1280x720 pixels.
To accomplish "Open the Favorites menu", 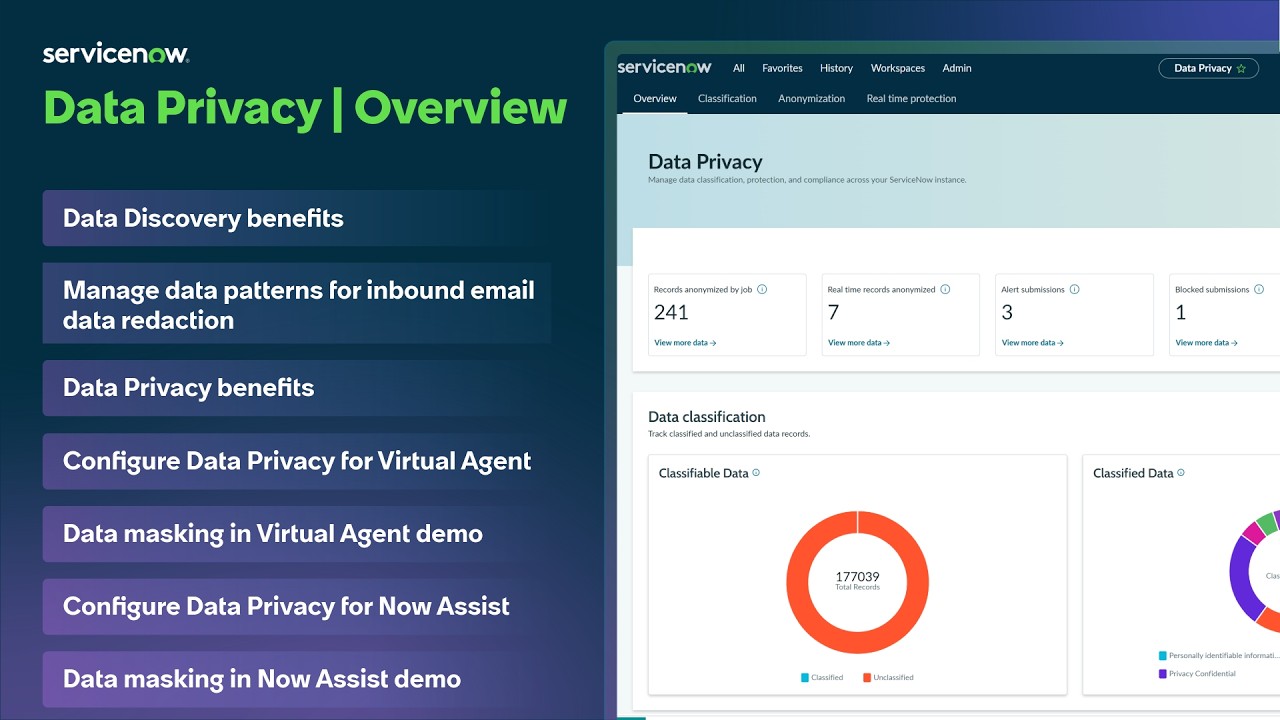I will pyautogui.click(x=782, y=68).
